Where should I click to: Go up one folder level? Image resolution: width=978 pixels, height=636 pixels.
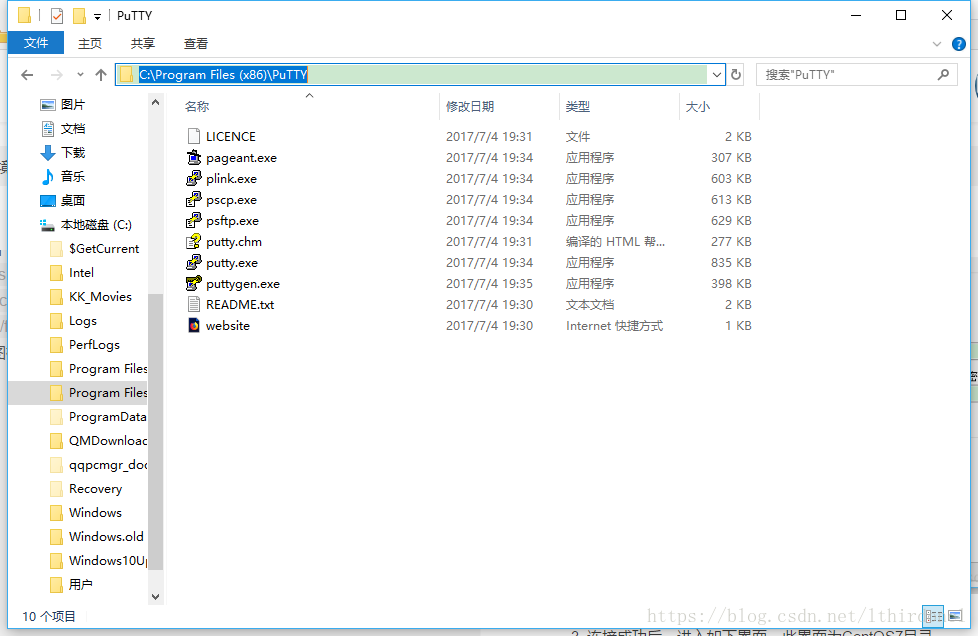[x=101, y=75]
